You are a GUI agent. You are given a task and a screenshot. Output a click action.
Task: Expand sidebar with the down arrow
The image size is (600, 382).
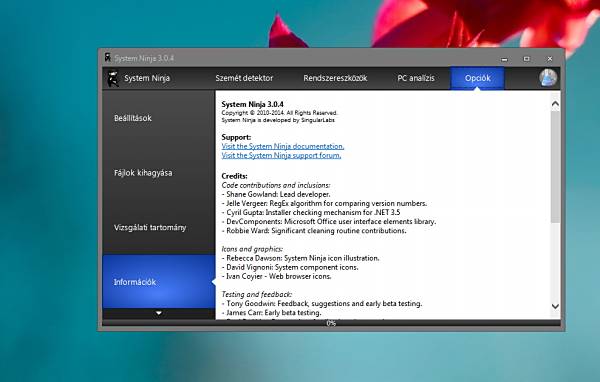tap(159, 313)
